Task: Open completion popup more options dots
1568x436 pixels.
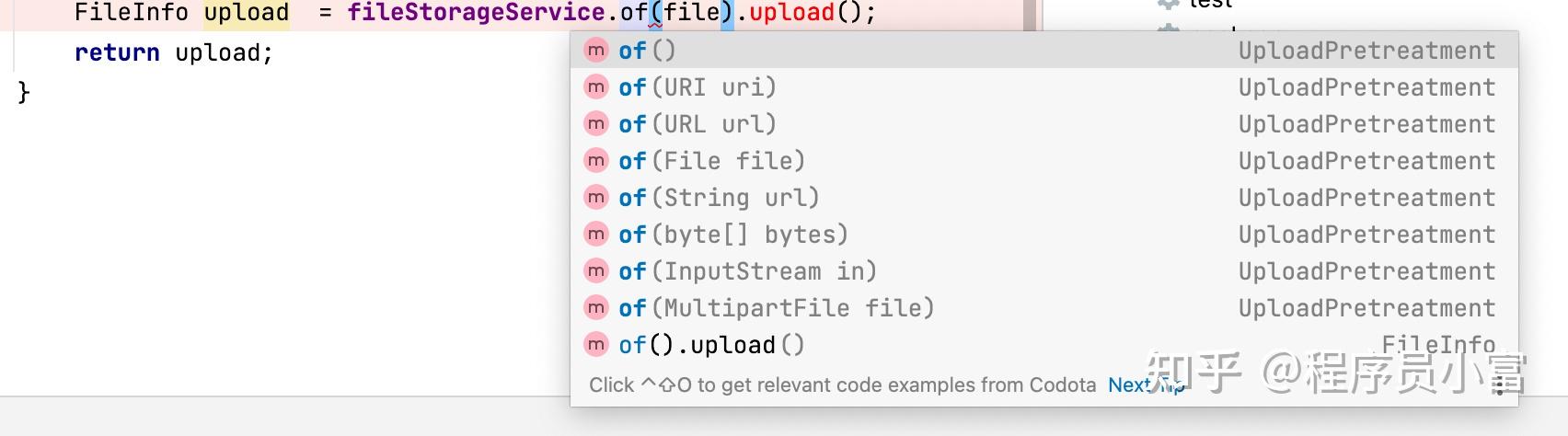Action: (1500, 384)
